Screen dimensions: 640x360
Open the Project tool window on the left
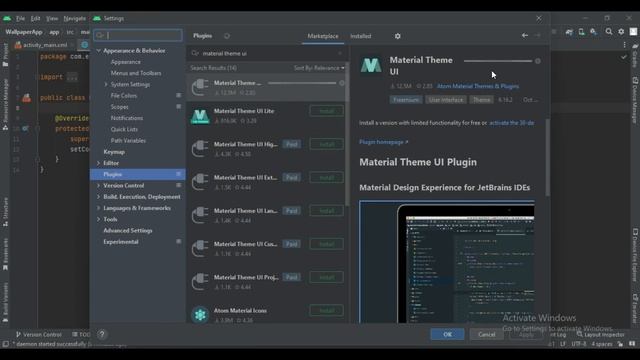[5, 55]
